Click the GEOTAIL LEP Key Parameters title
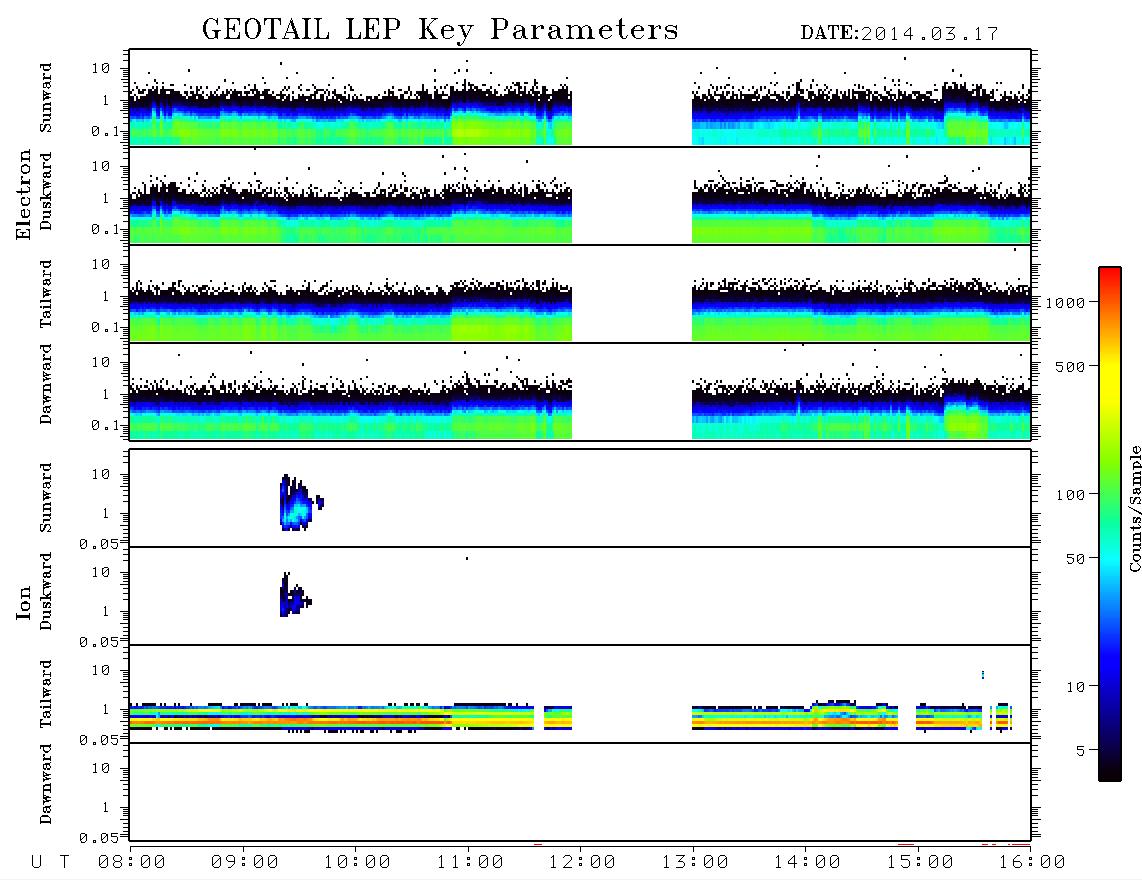This screenshot has height=880, width=1142. point(440,30)
